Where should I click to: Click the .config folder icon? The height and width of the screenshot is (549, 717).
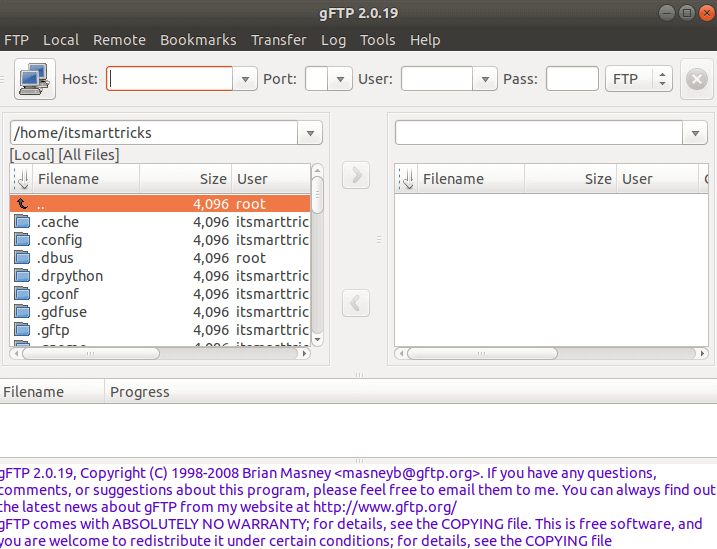pyautogui.click(x=22, y=240)
